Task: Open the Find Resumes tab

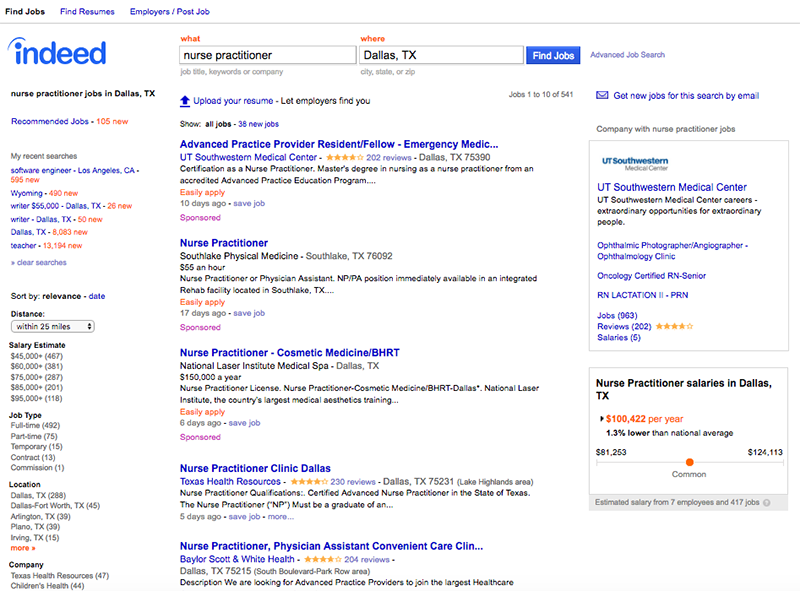Action: [87, 11]
